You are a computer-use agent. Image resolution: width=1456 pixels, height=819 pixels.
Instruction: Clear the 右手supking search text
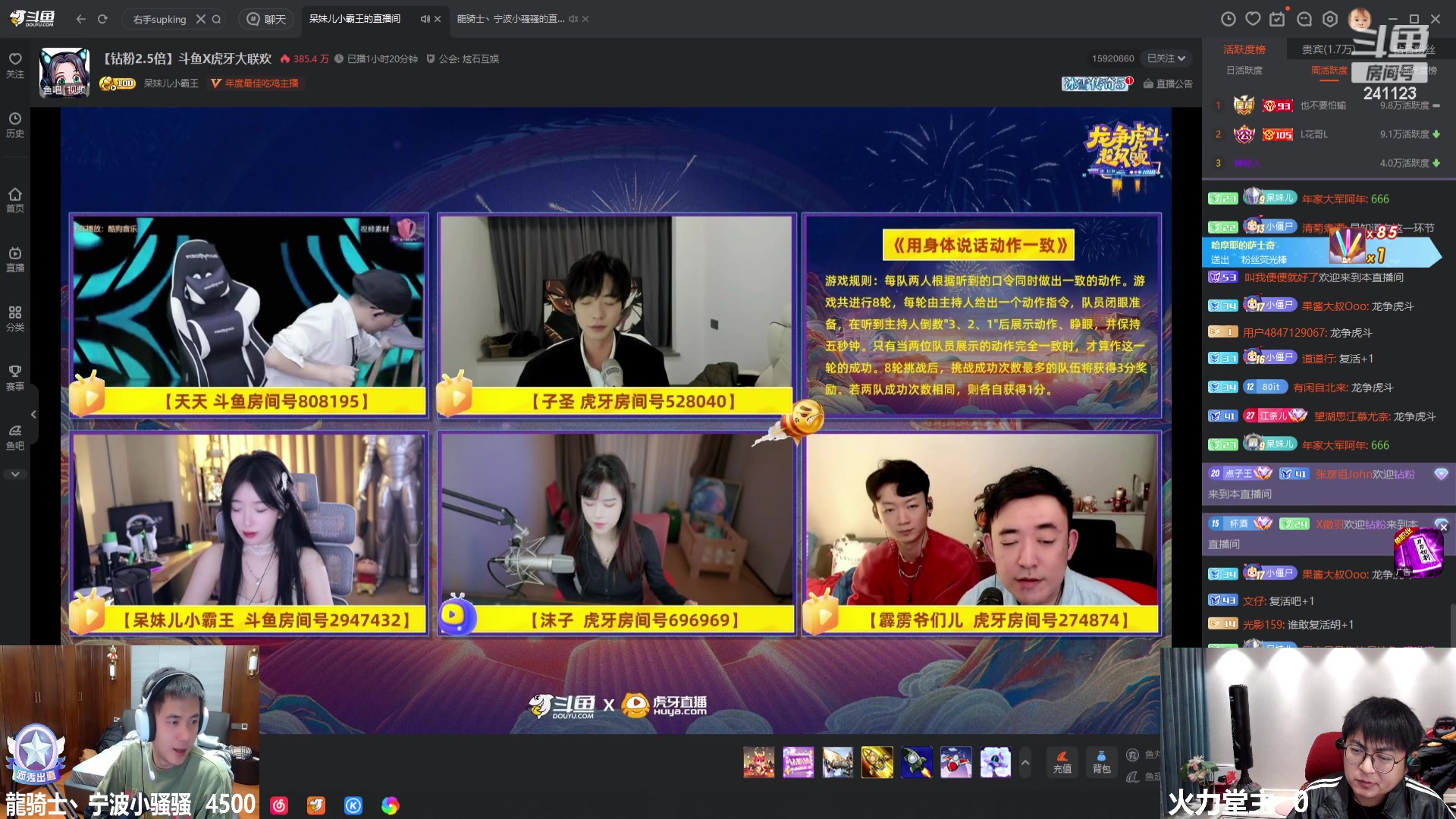pyautogui.click(x=200, y=19)
